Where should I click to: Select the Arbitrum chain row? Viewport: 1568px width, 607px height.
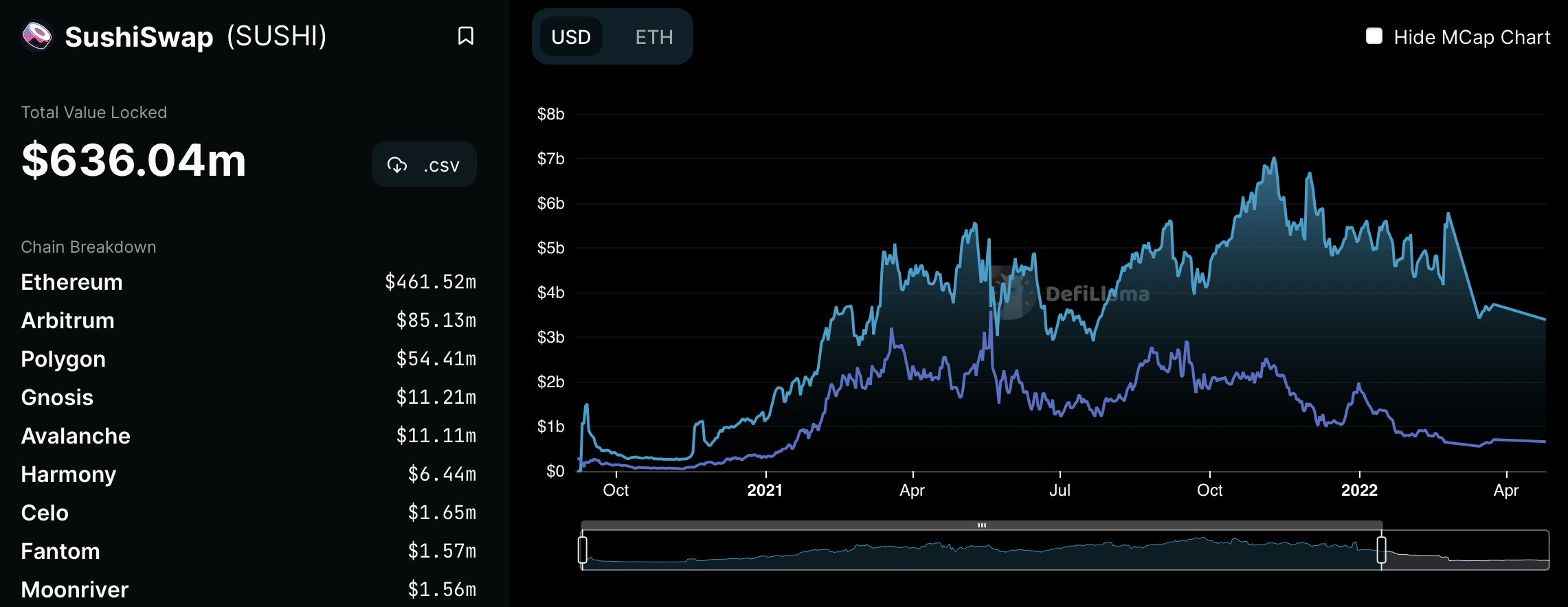[x=249, y=321]
